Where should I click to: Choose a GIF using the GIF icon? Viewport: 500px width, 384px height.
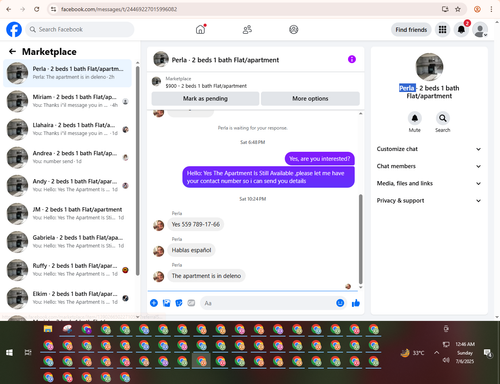191,303
